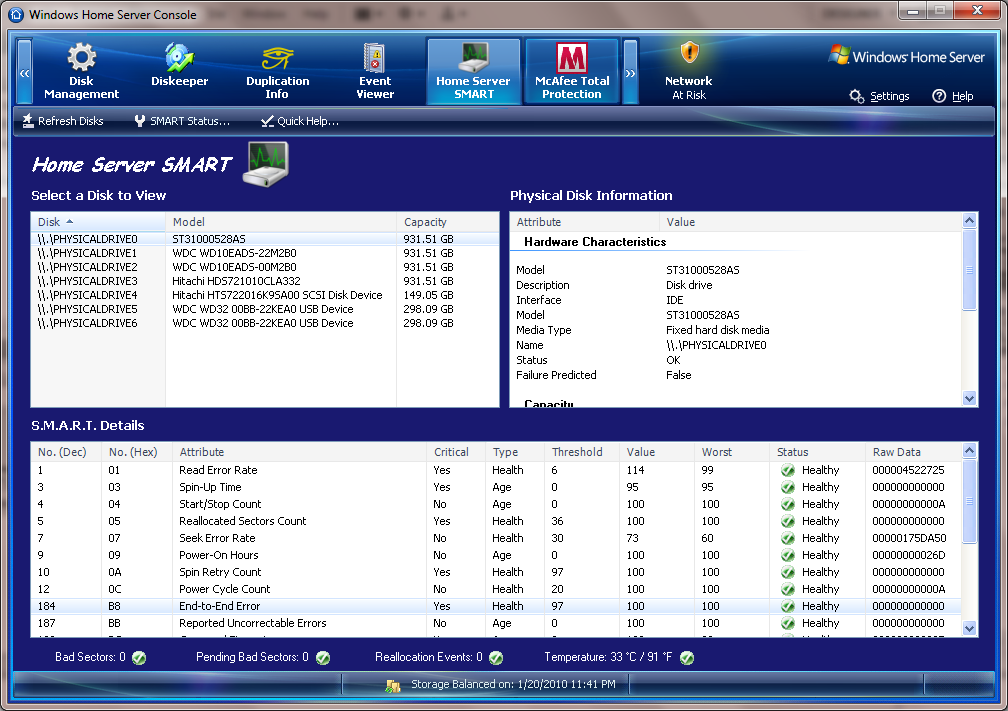
Task: Select disk PHYSICALDRIVE5
Action: tap(265, 309)
